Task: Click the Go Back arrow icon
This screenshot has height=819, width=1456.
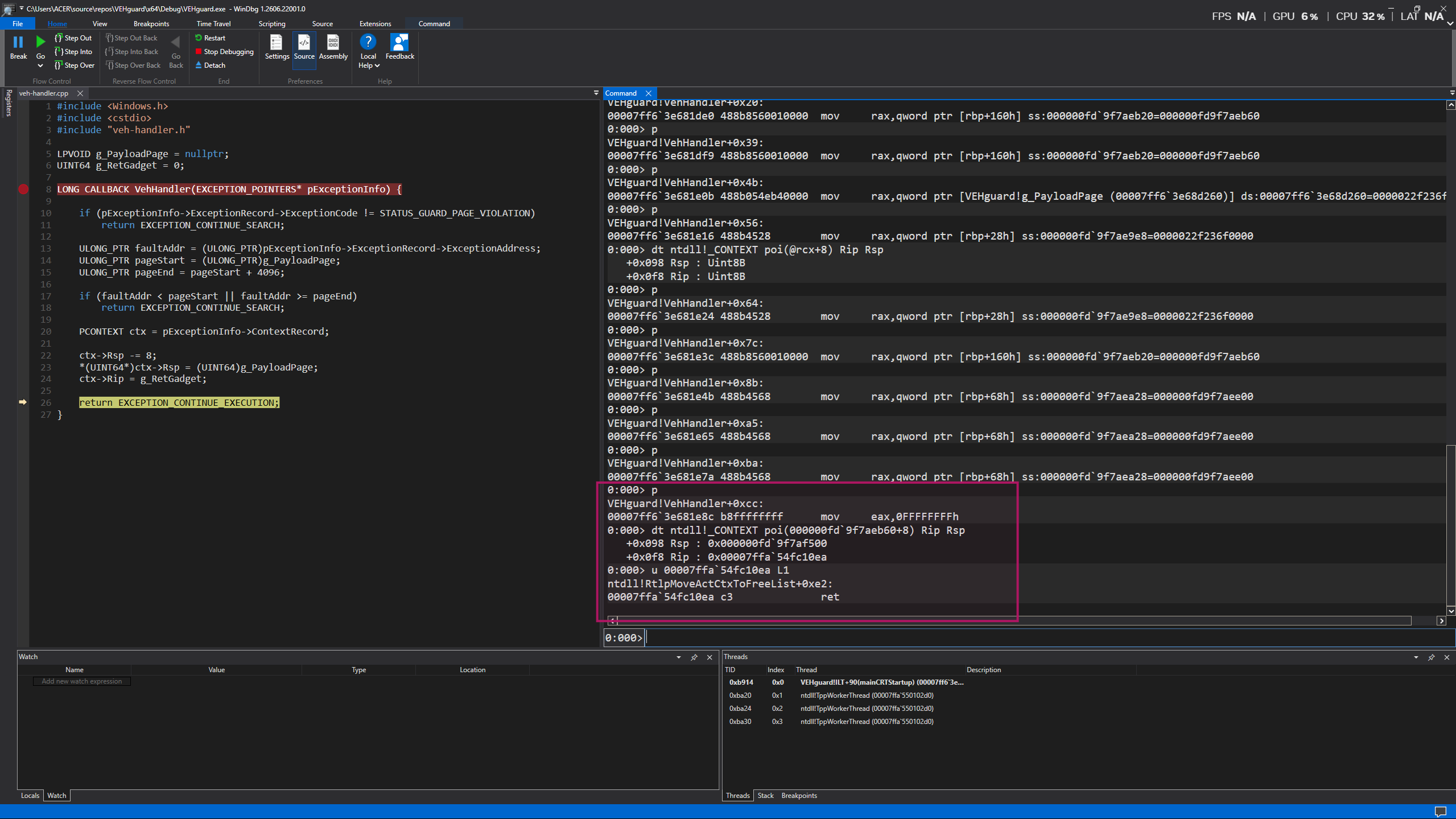Action: pyautogui.click(x=176, y=42)
